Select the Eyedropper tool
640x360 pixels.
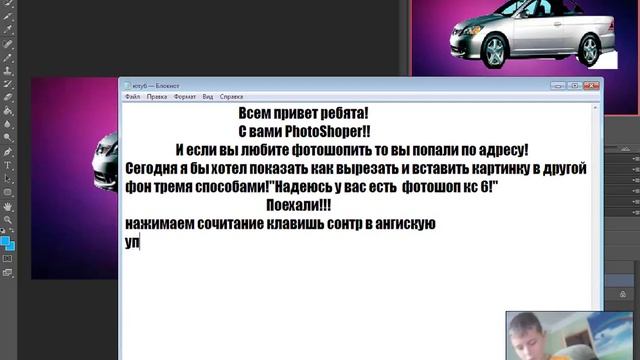7,30
